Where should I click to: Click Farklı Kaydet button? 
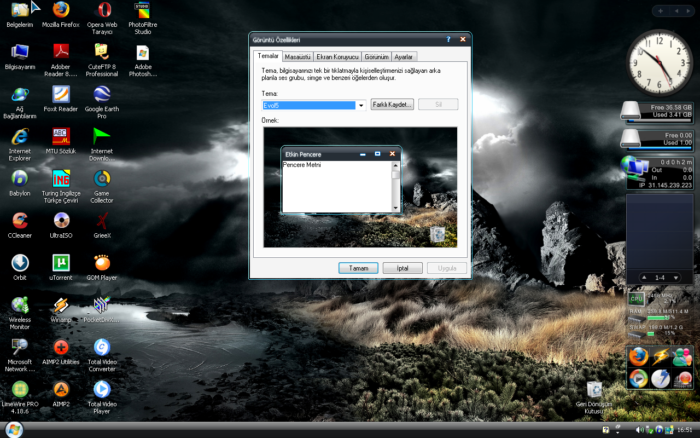[392, 104]
